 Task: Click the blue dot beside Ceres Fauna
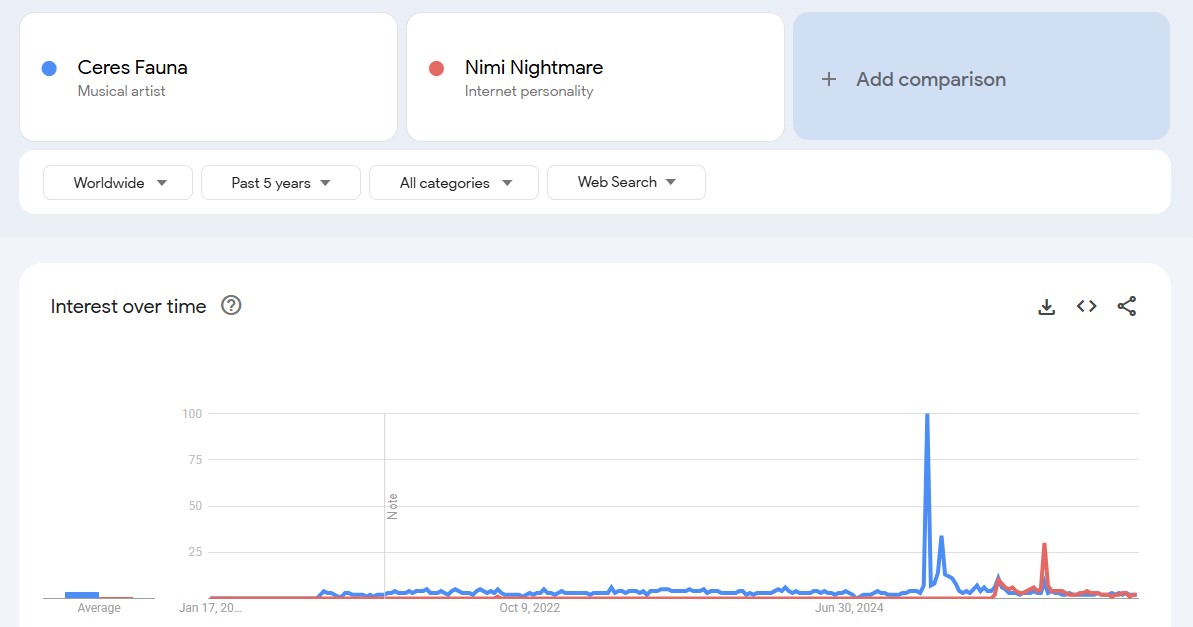[x=49, y=68]
